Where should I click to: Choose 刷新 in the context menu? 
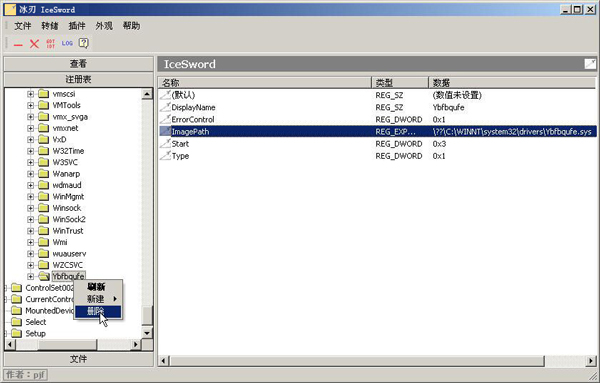tap(98, 287)
